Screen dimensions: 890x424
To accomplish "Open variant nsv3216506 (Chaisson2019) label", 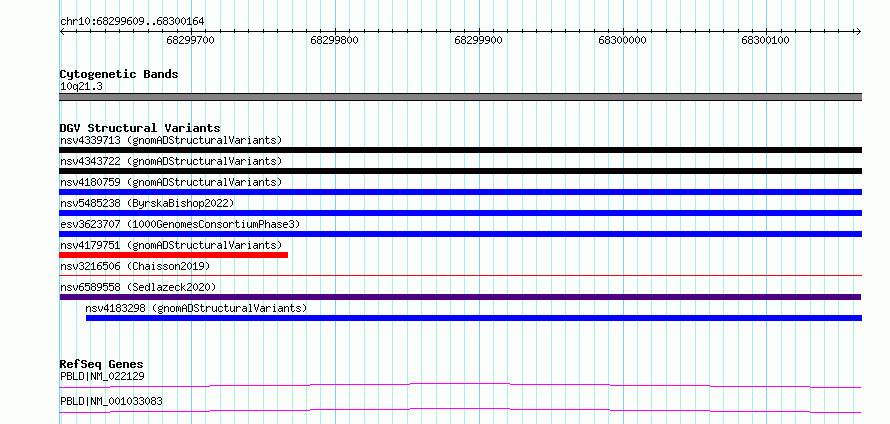I will pos(135,266).
